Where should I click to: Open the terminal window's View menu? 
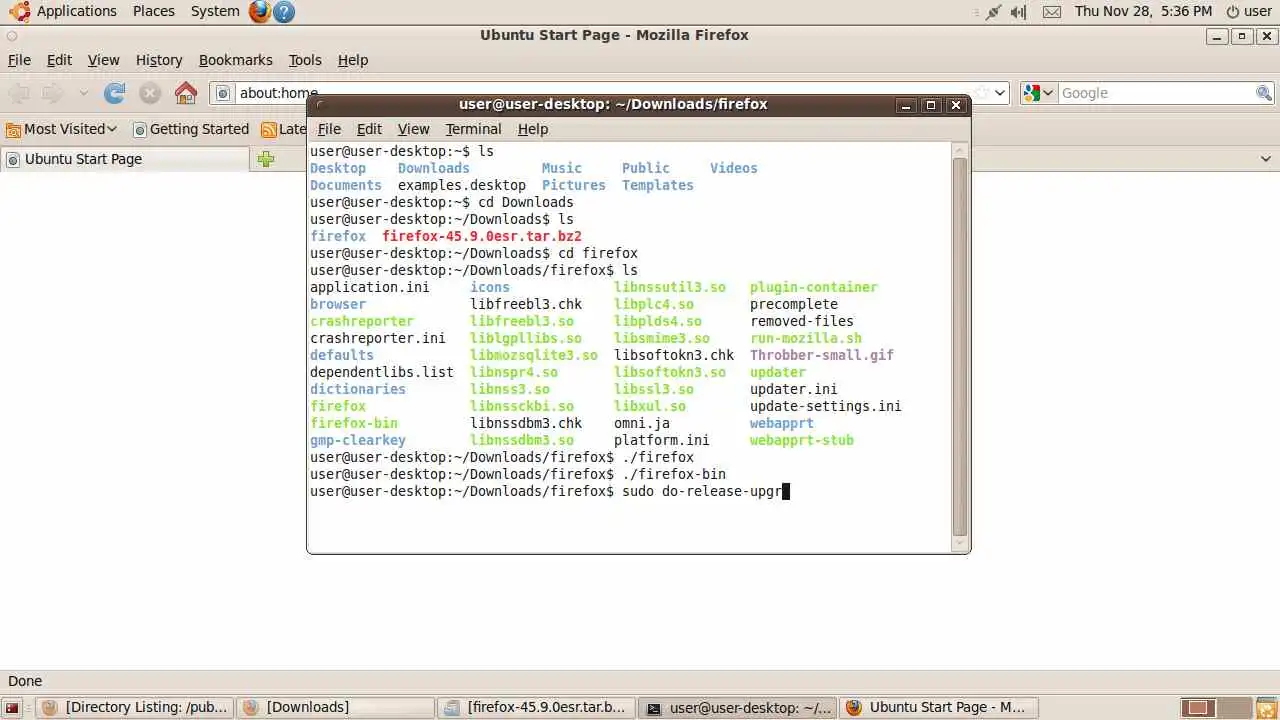pyautogui.click(x=413, y=129)
